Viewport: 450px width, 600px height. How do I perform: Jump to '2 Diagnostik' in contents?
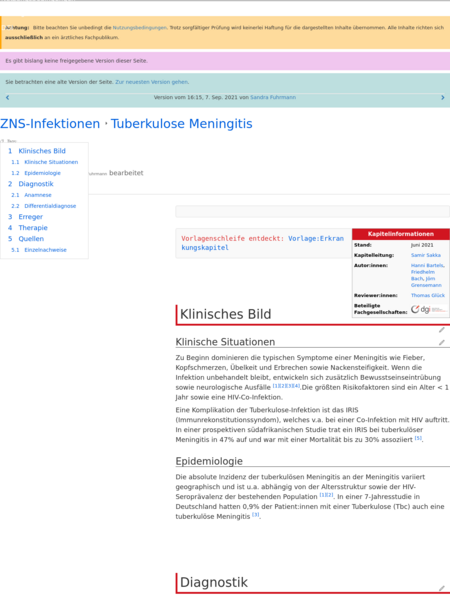coord(31,184)
